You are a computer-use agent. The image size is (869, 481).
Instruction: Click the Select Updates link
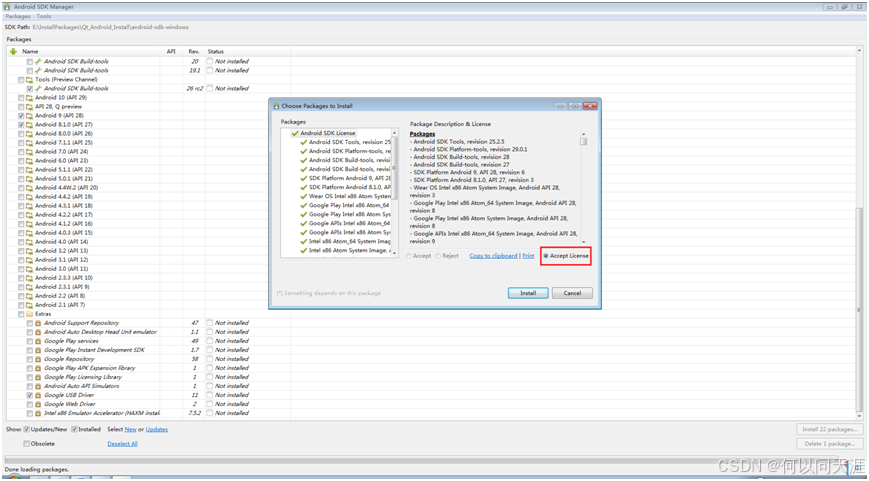157,429
